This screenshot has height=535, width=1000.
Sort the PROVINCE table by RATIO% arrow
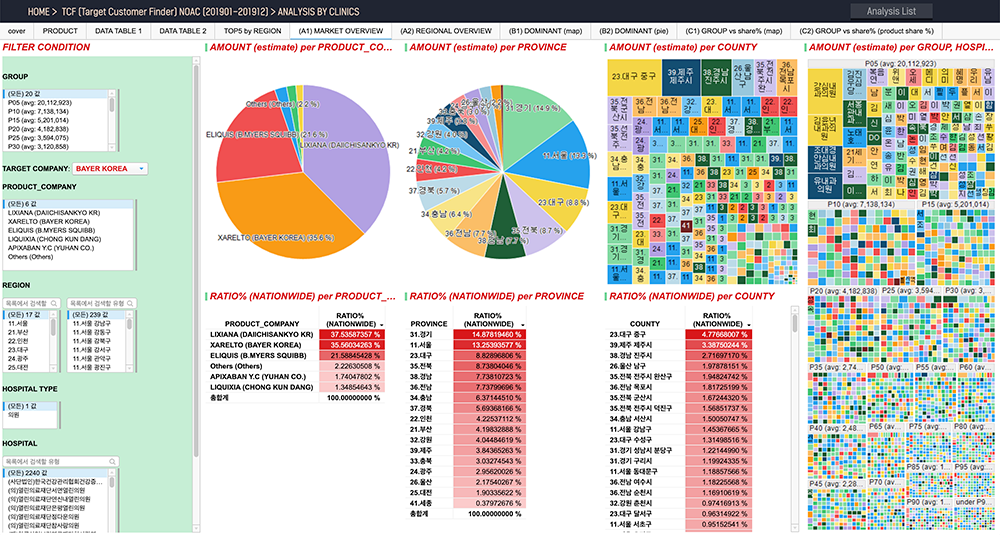coord(521,325)
